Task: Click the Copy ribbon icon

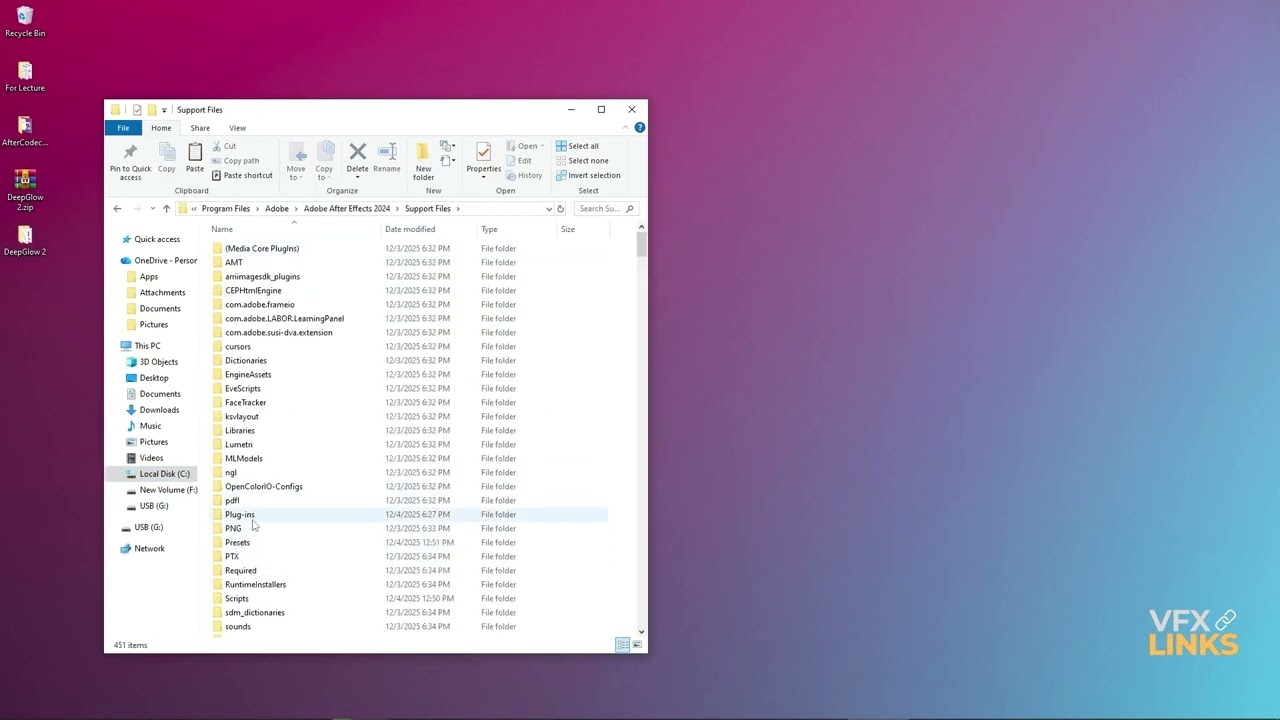Action: [167, 152]
